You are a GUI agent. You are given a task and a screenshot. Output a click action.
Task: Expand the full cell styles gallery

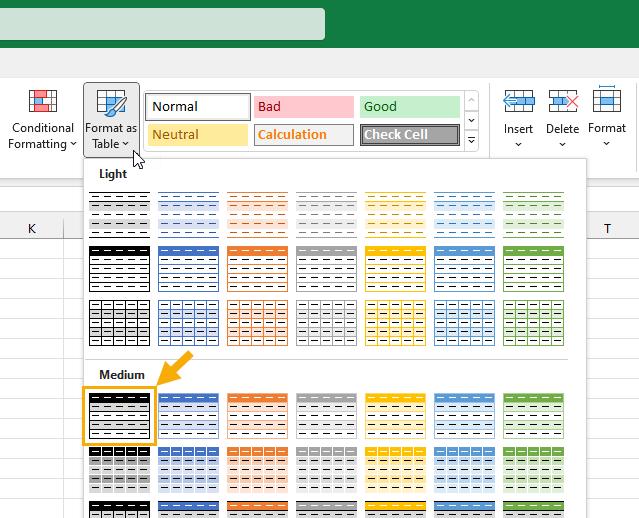(472, 141)
